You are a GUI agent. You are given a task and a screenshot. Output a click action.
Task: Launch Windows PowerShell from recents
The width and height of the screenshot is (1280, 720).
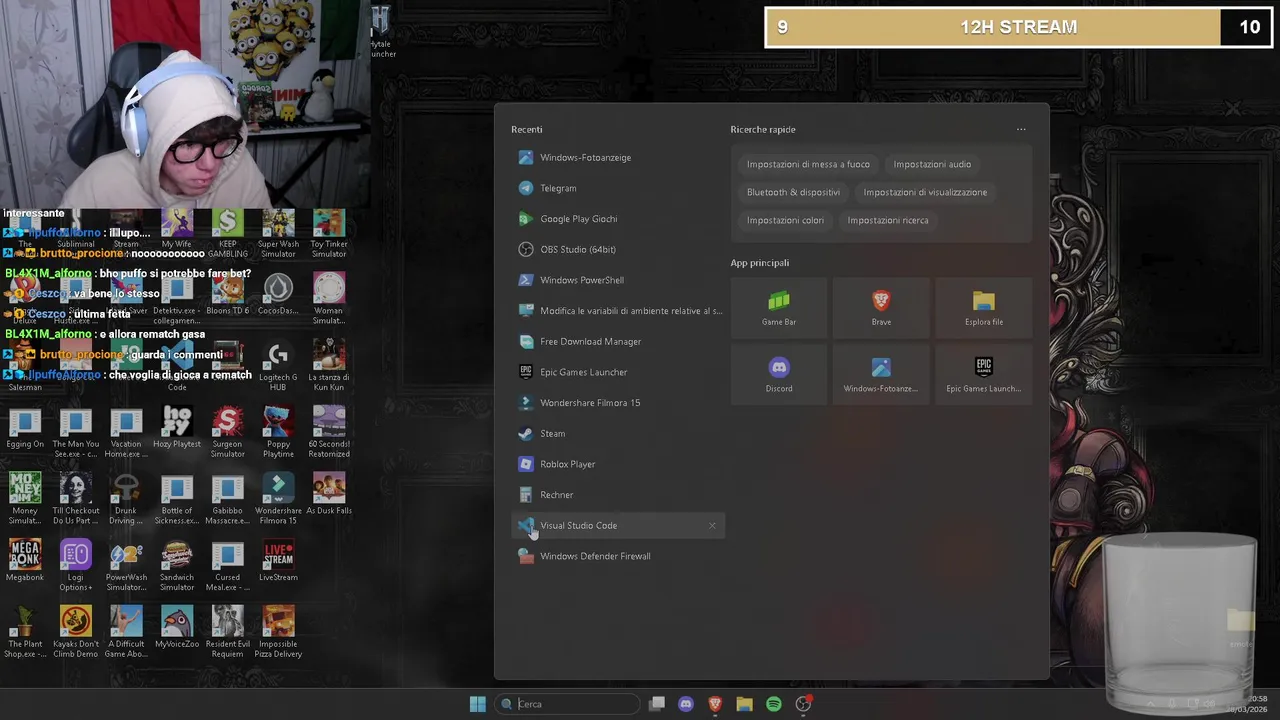[617, 280]
